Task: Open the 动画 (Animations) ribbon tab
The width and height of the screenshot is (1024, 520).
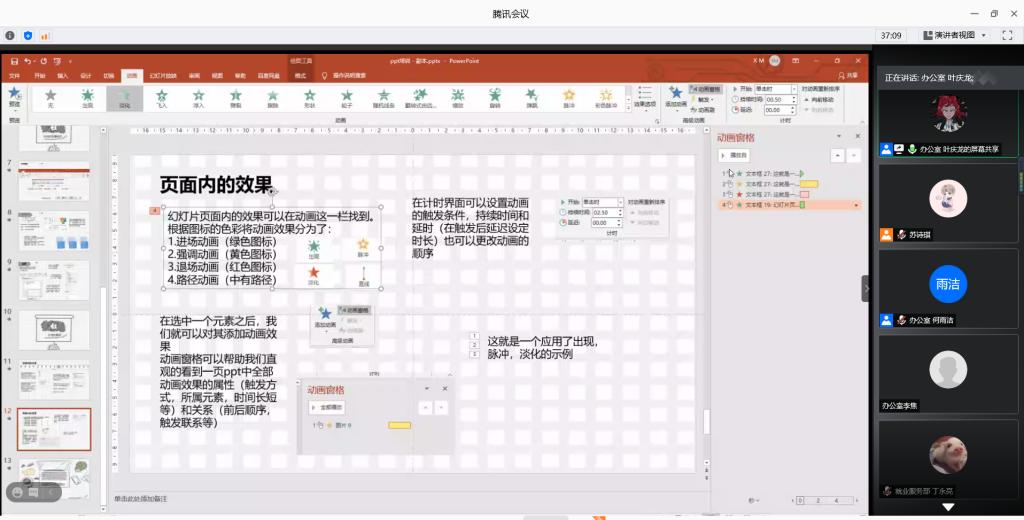Action: pos(132,75)
